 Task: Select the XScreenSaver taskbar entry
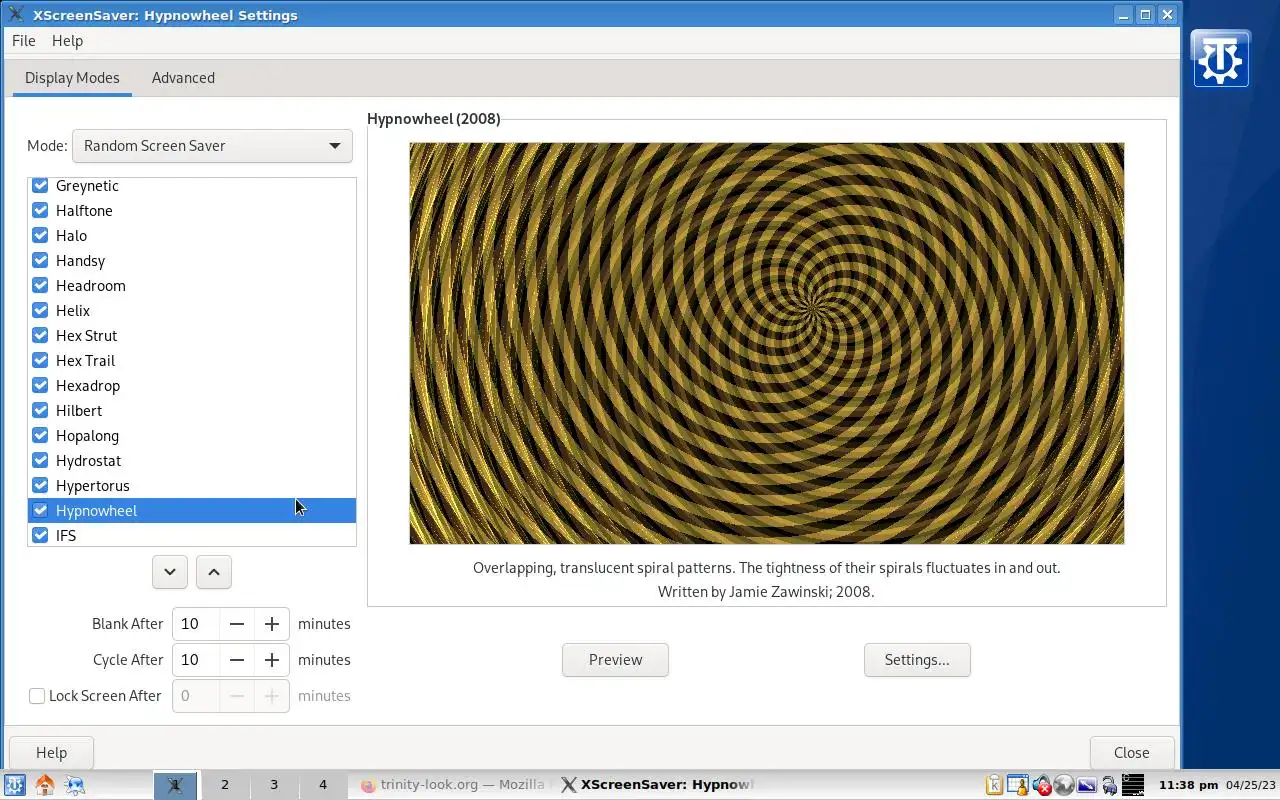657,785
